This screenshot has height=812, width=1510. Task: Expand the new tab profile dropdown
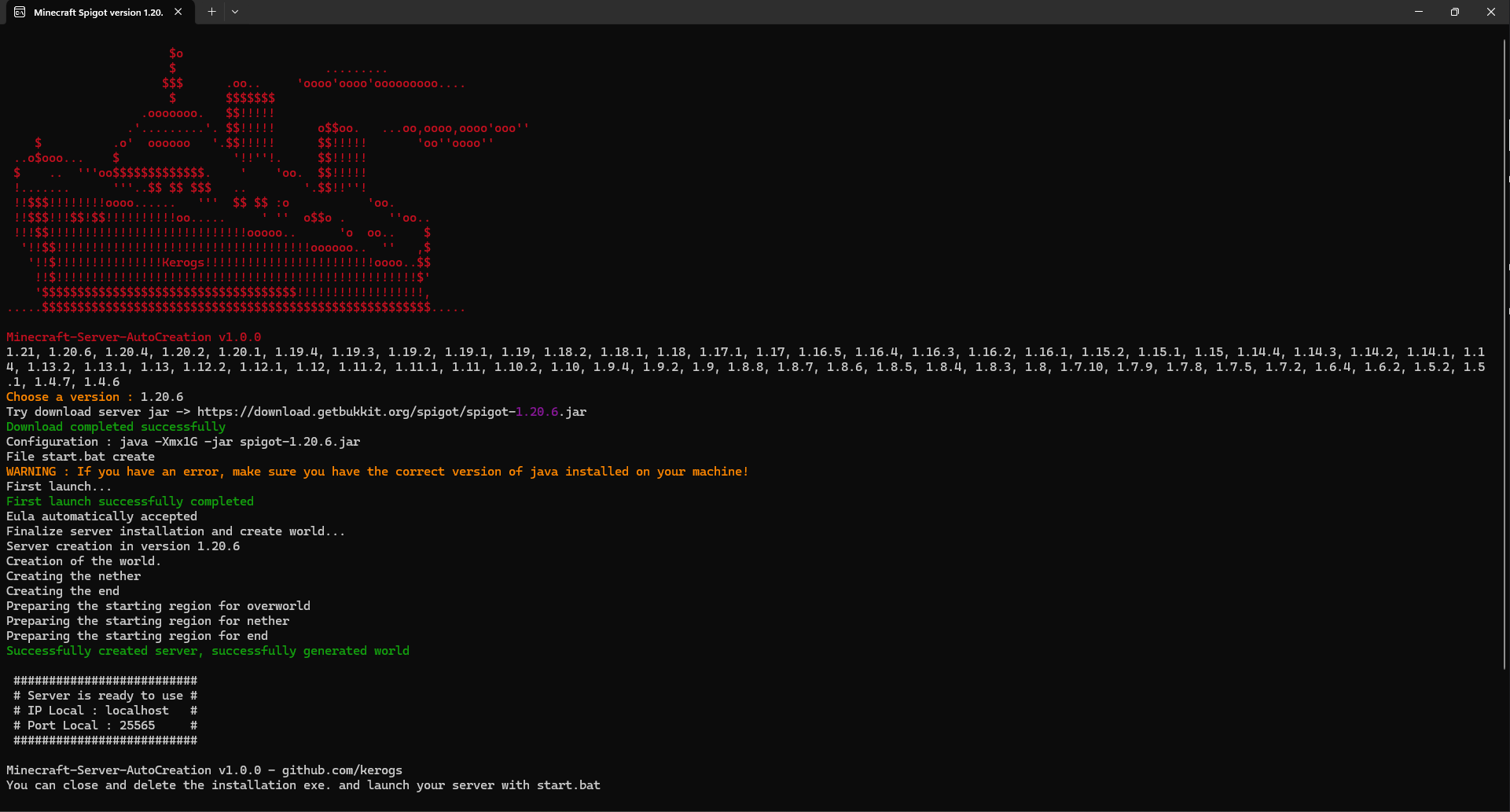coord(235,12)
